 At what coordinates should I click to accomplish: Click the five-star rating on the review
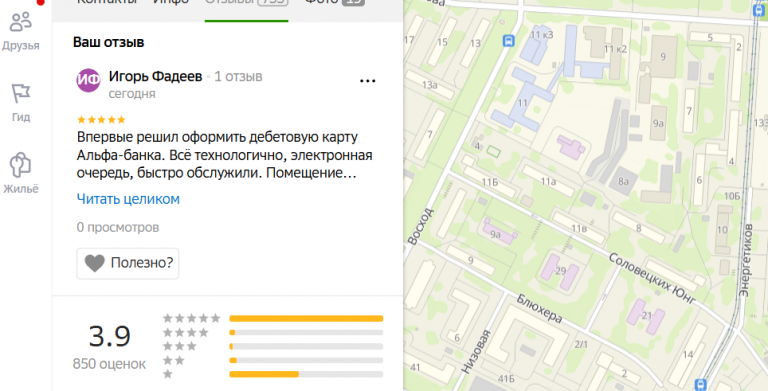101,120
